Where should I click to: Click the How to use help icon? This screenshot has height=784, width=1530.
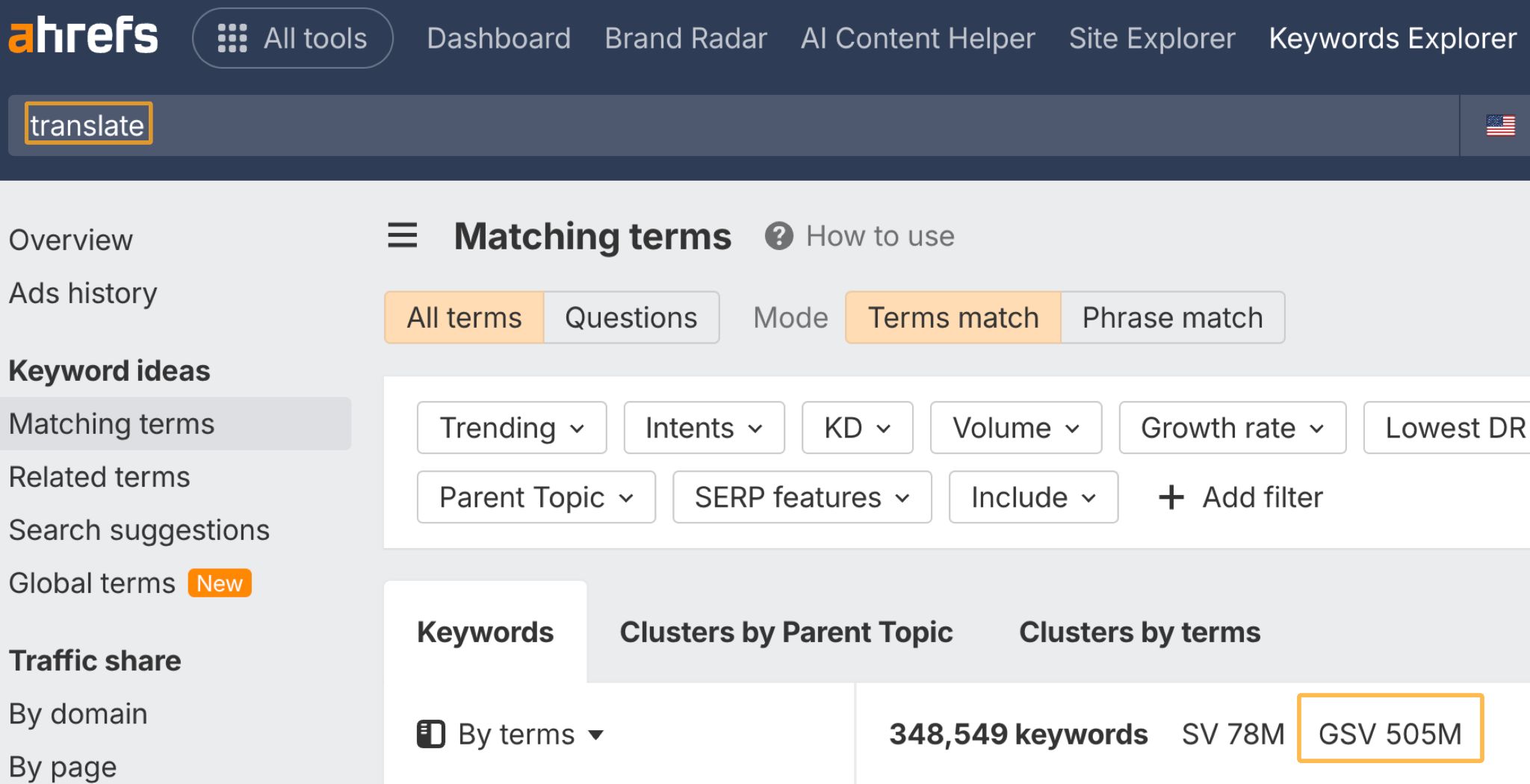pos(778,236)
